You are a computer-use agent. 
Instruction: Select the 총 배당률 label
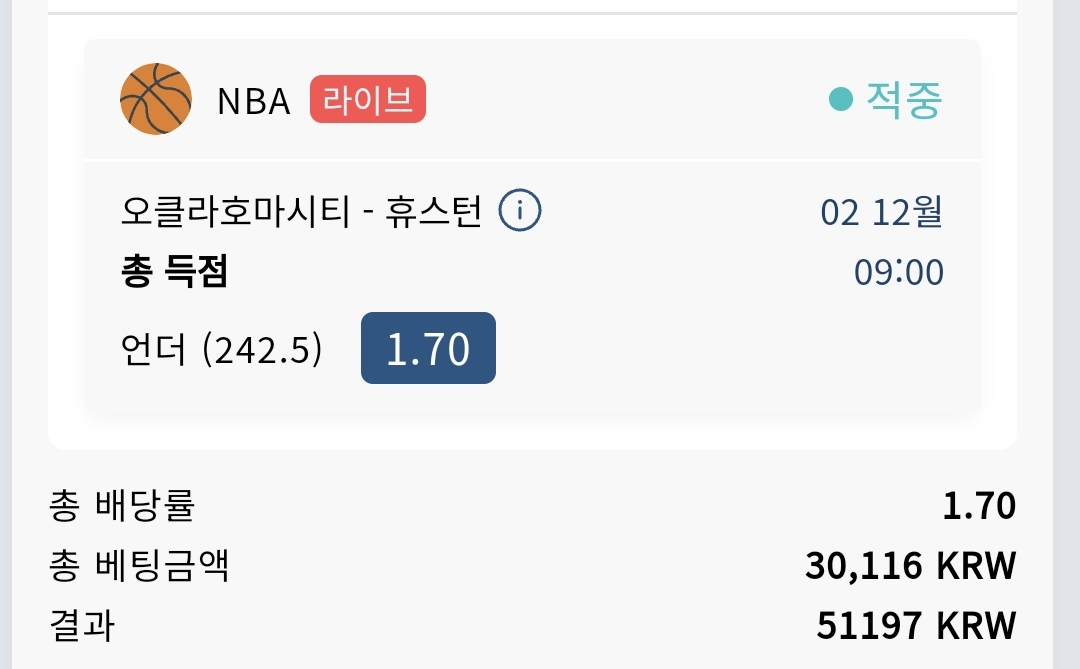(123, 505)
